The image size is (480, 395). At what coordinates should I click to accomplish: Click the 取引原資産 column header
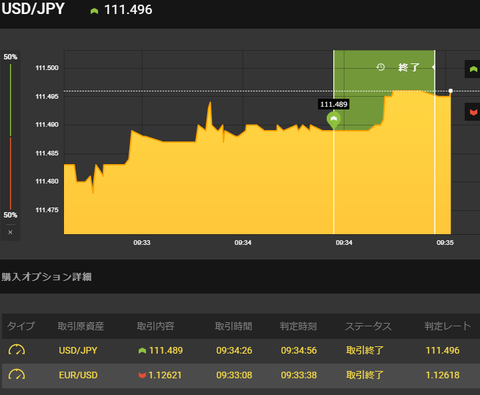(x=81, y=326)
